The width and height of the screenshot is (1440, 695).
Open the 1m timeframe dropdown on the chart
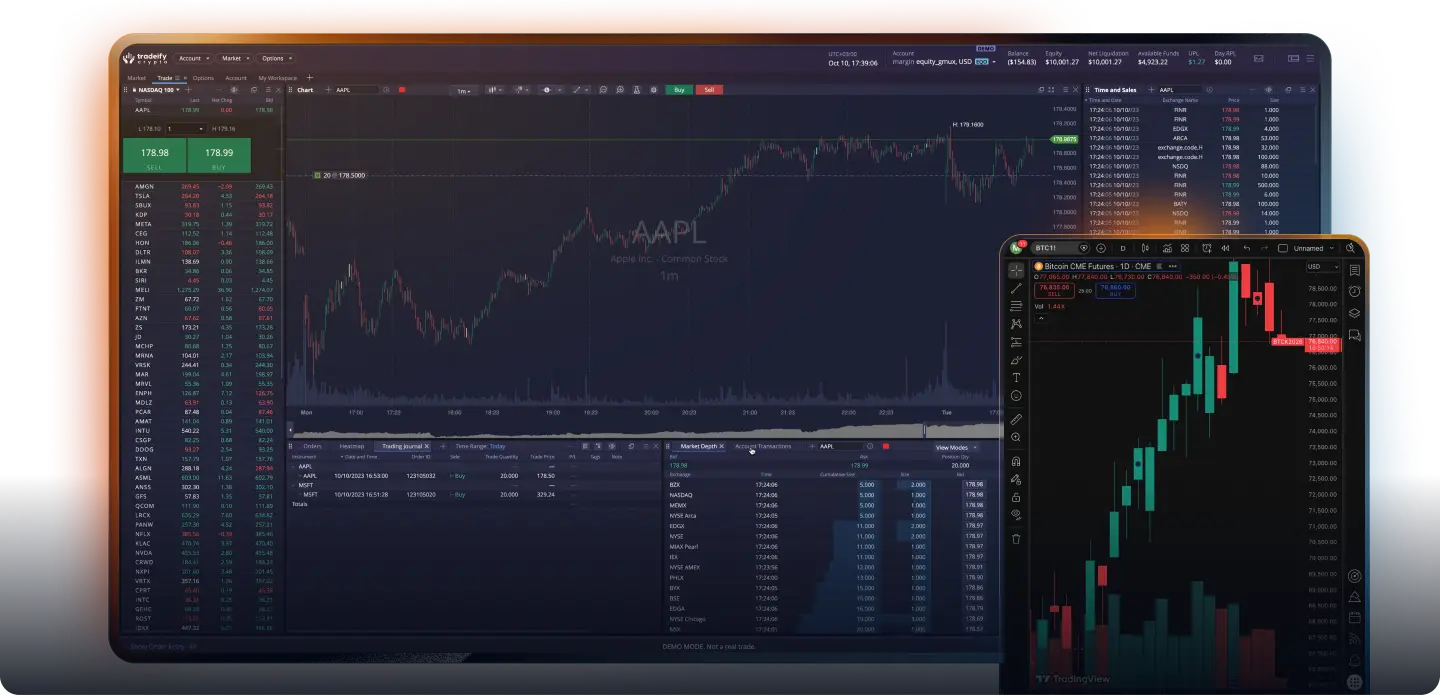pos(464,91)
